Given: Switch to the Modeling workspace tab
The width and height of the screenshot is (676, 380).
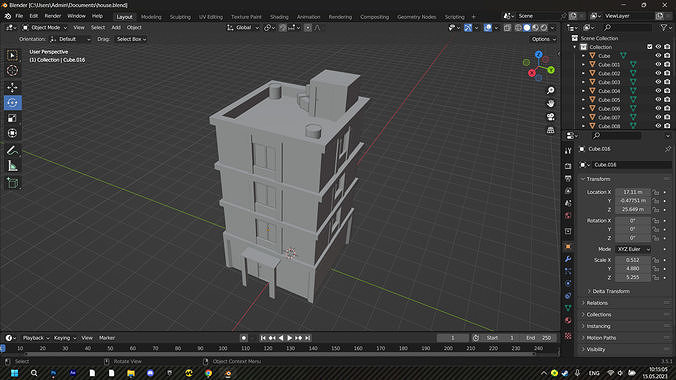Looking at the screenshot, I should pyautogui.click(x=151, y=17).
